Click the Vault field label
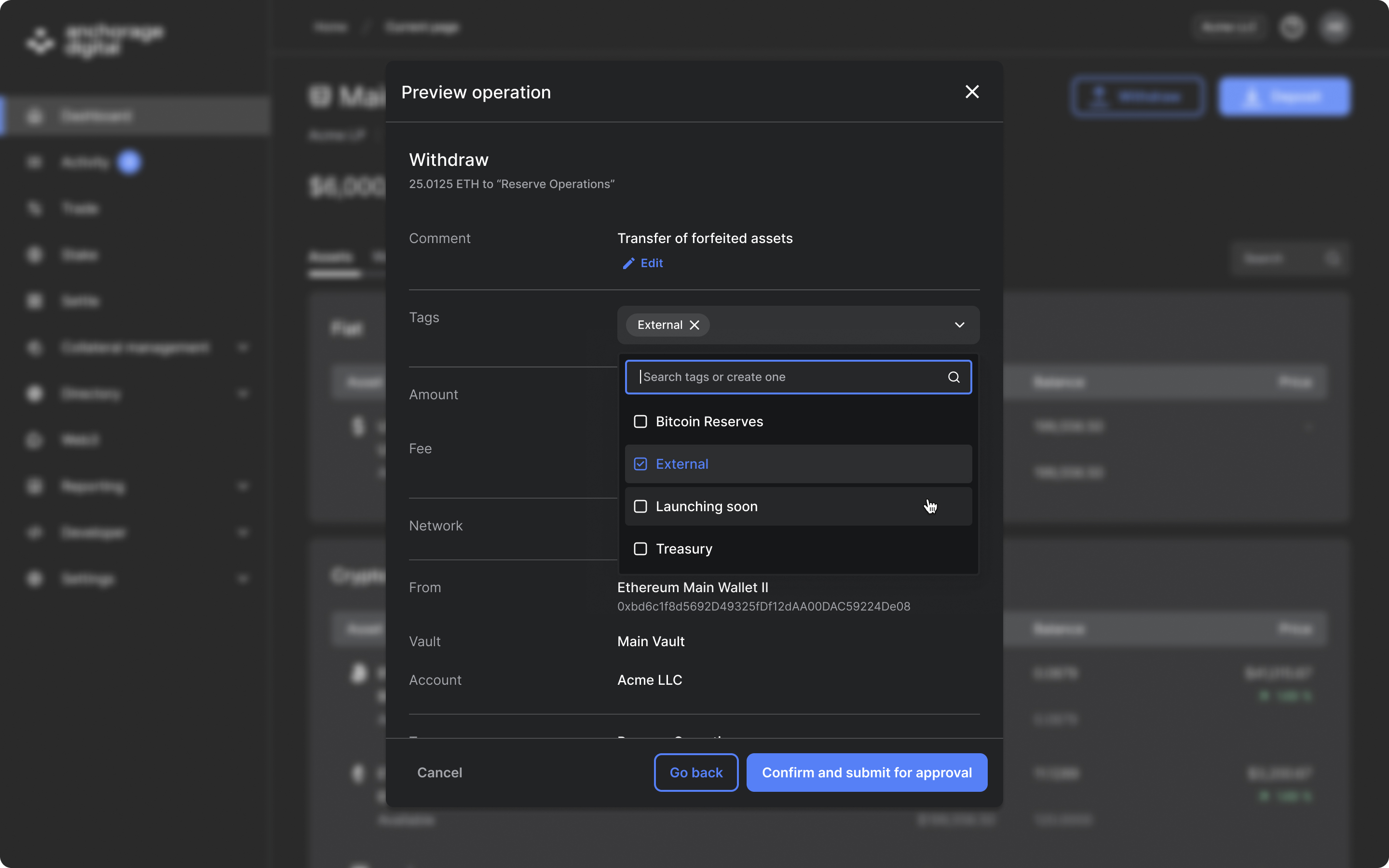1389x868 pixels. click(425, 641)
